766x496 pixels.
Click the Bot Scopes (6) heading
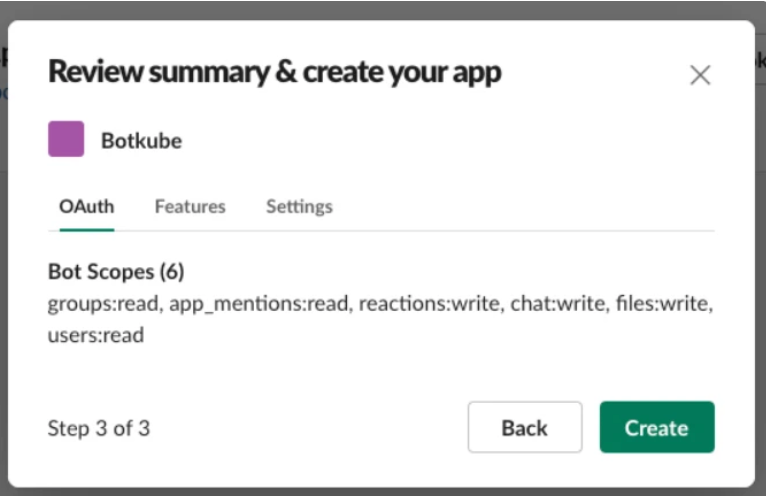click(x=116, y=272)
